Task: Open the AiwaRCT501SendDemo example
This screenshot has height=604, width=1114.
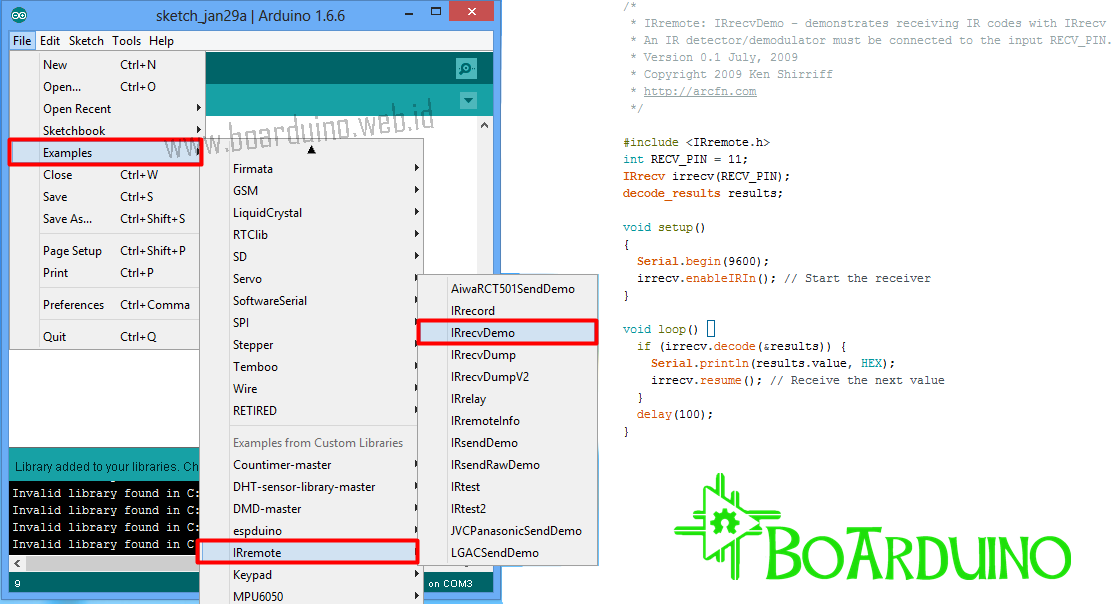Action: click(x=507, y=288)
